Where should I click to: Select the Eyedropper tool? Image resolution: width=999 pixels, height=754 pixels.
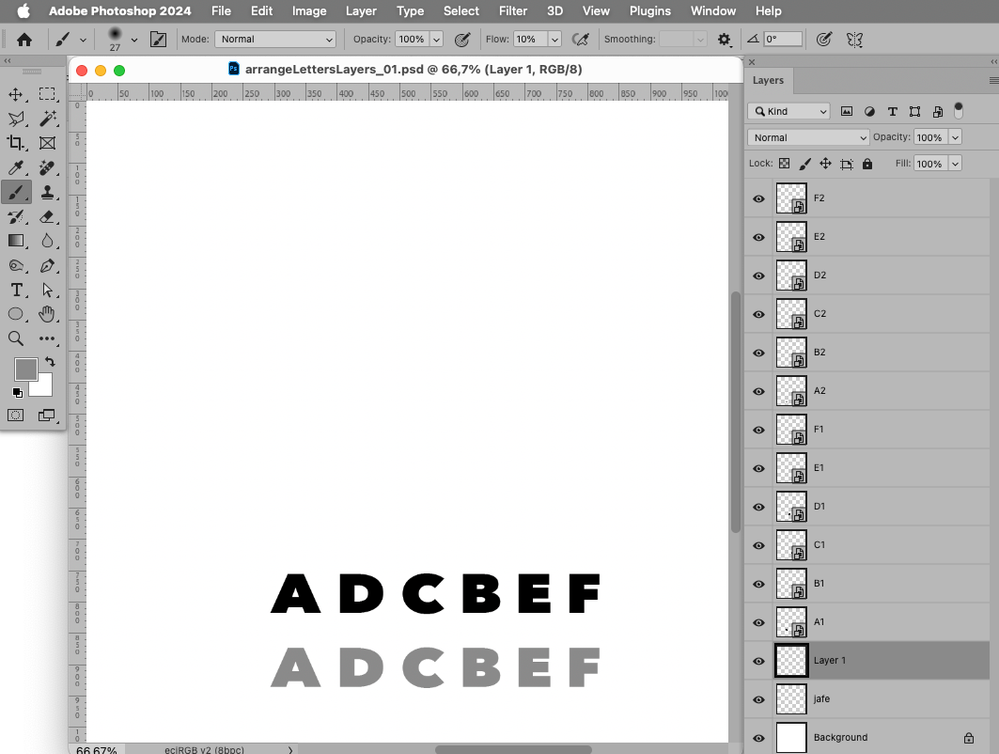[15, 168]
